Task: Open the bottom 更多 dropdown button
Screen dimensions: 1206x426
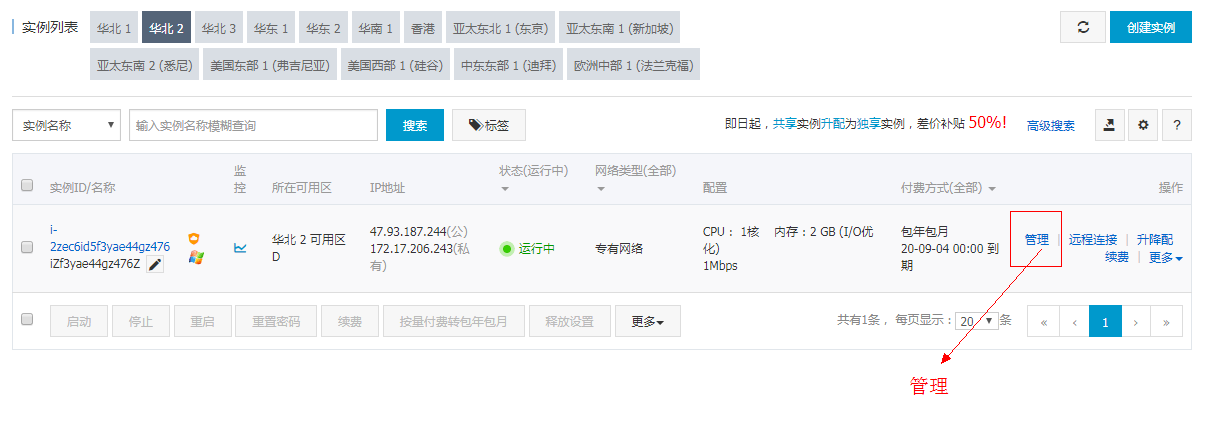Action: [647, 322]
